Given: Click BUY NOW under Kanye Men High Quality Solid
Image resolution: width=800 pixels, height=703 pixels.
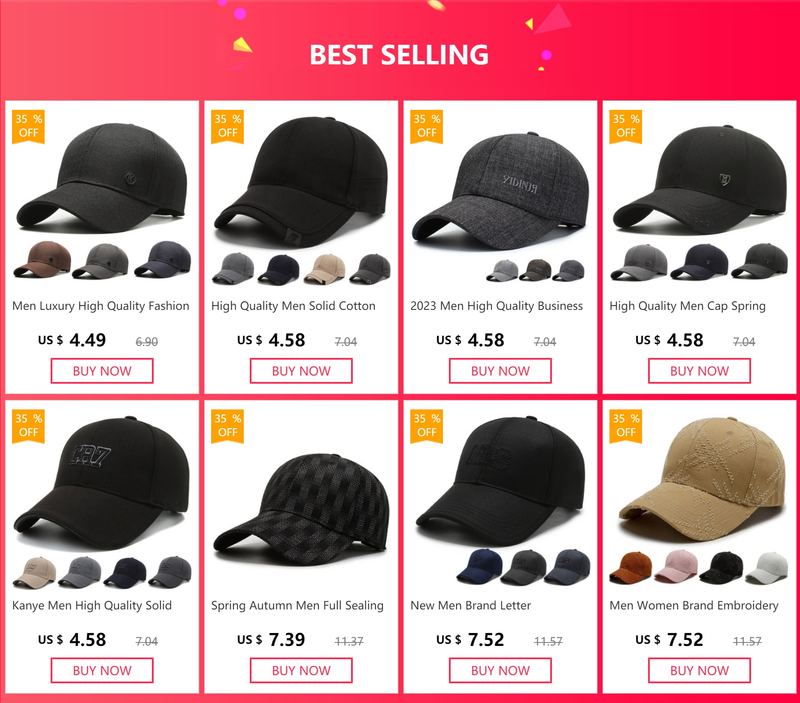Looking at the screenshot, I should [102, 670].
